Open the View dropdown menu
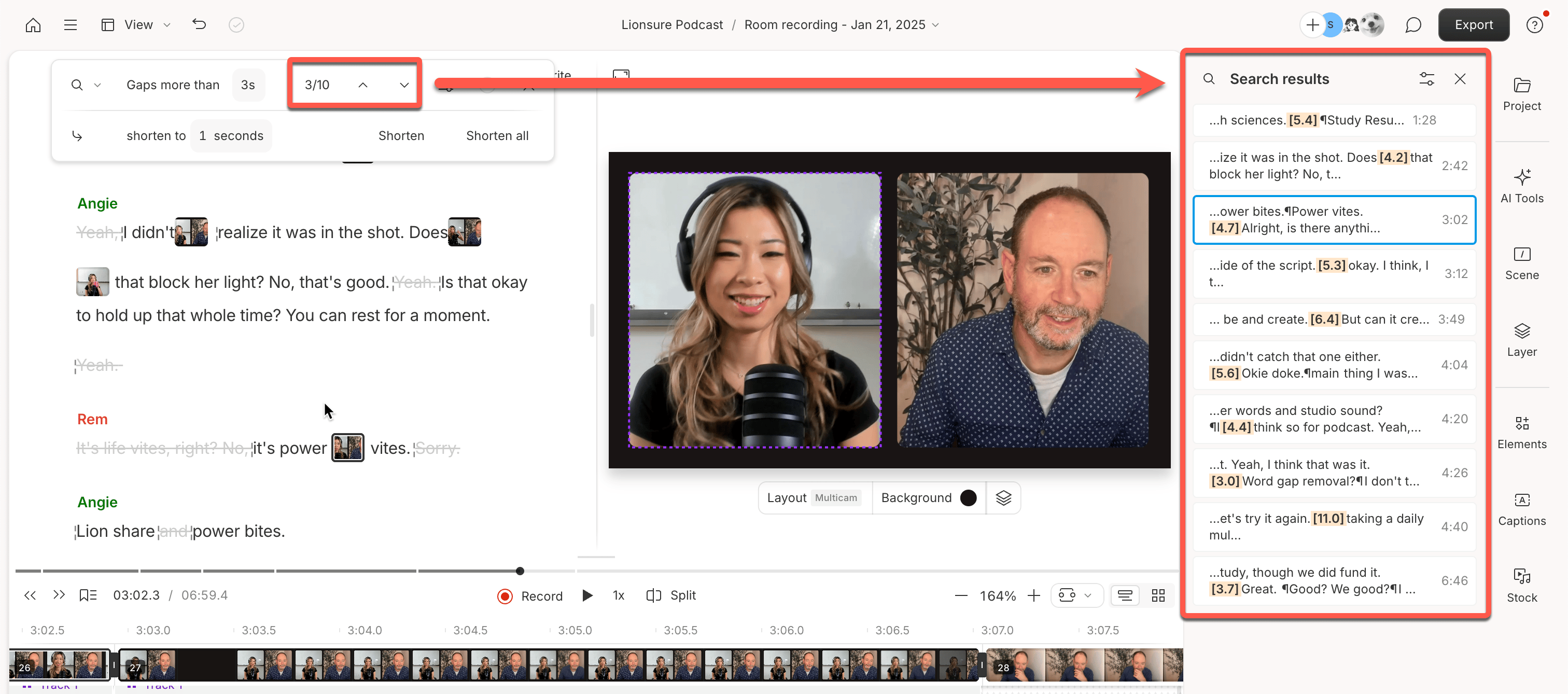The width and height of the screenshot is (1568, 694). click(136, 25)
